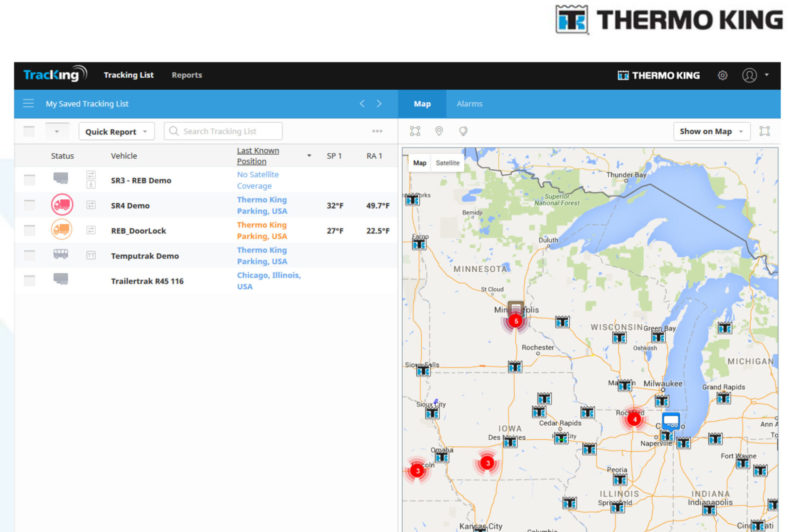Click the trailer status icon for Trailertrak R45 116
The image size is (800, 532).
[61, 278]
